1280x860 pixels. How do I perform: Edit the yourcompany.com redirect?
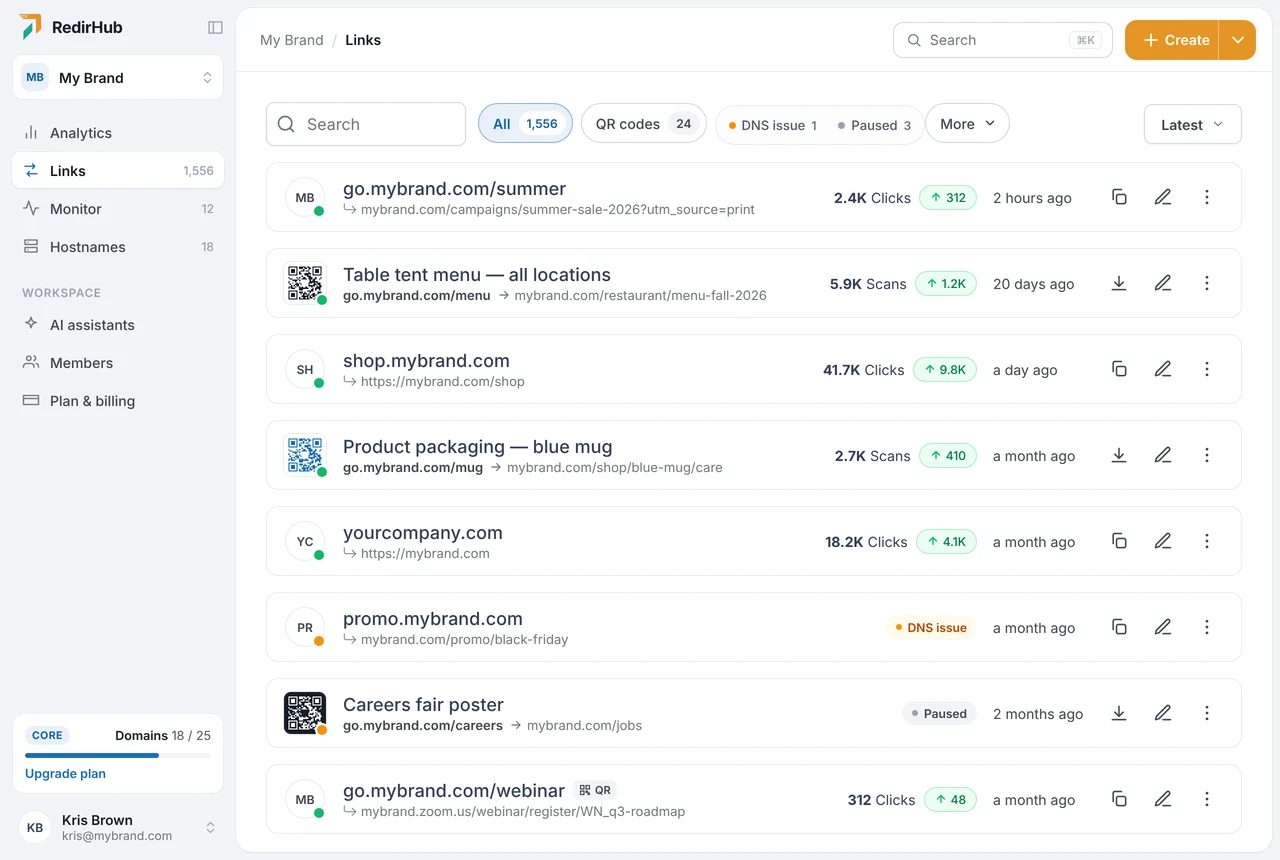click(1163, 541)
